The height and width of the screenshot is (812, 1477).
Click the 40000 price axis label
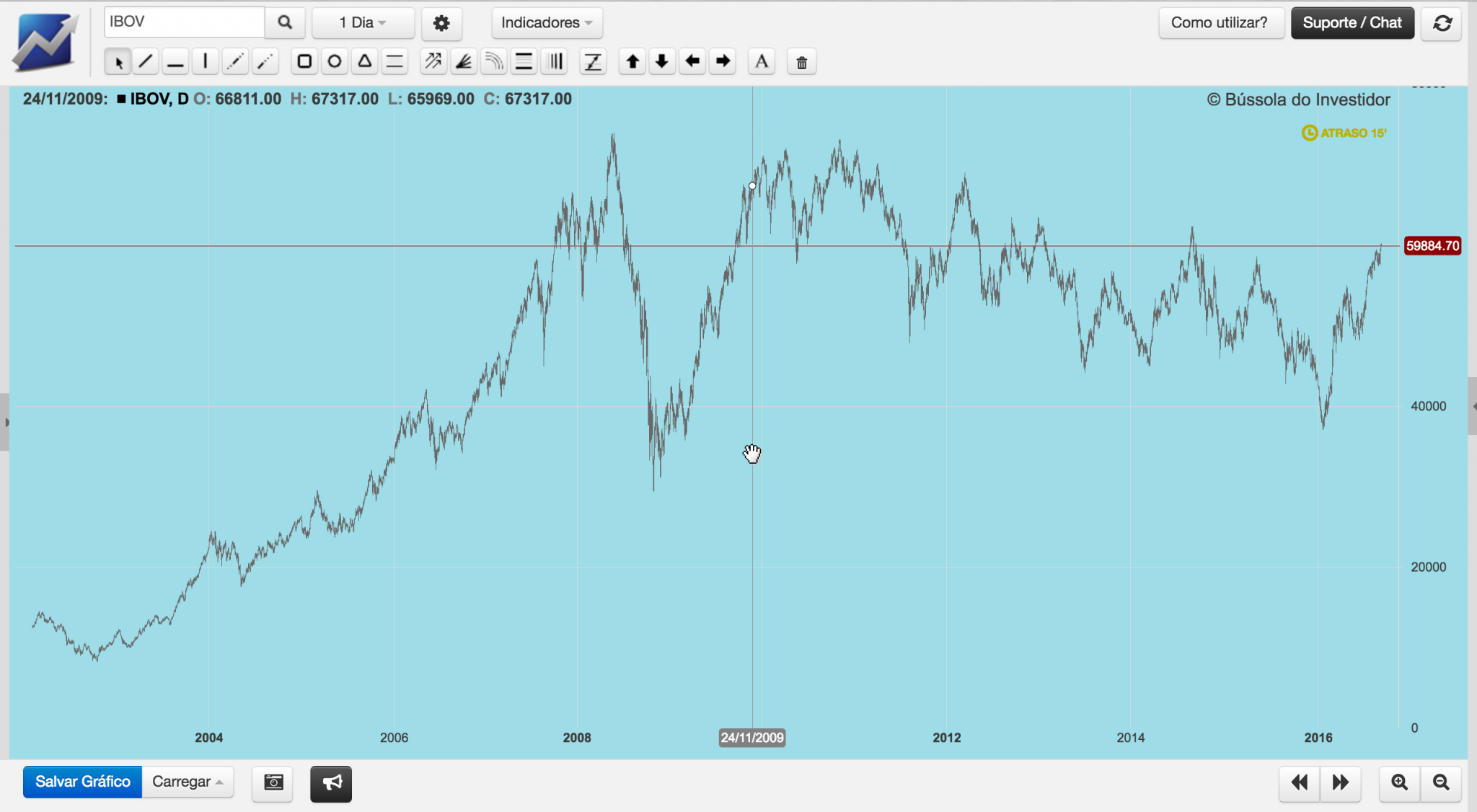pyautogui.click(x=1429, y=406)
